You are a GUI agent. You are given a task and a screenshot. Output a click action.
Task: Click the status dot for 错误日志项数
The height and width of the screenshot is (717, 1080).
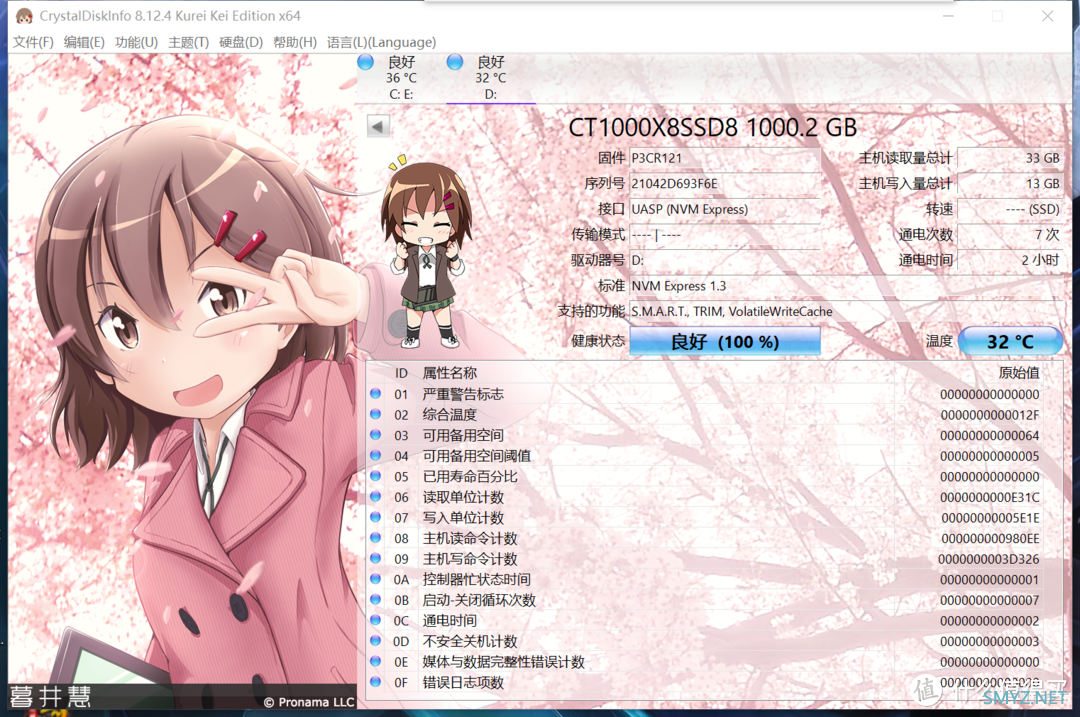375,682
